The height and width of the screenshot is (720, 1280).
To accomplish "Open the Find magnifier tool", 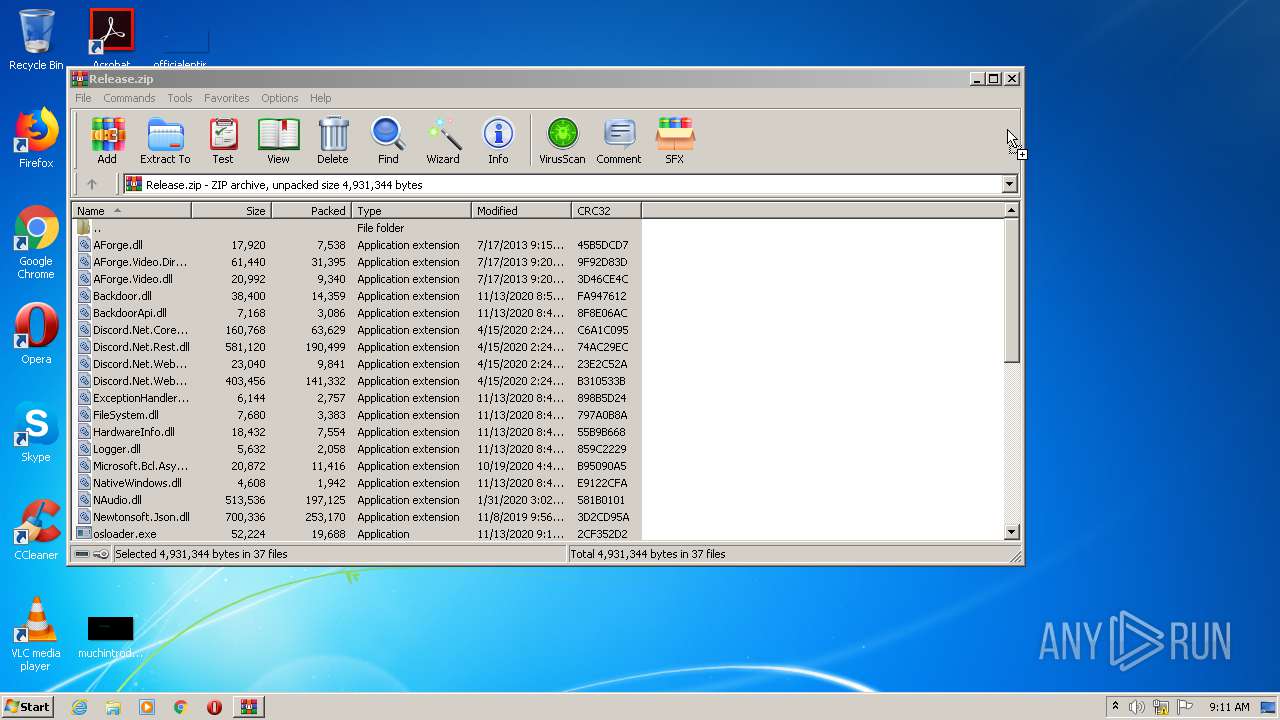I will [388, 140].
